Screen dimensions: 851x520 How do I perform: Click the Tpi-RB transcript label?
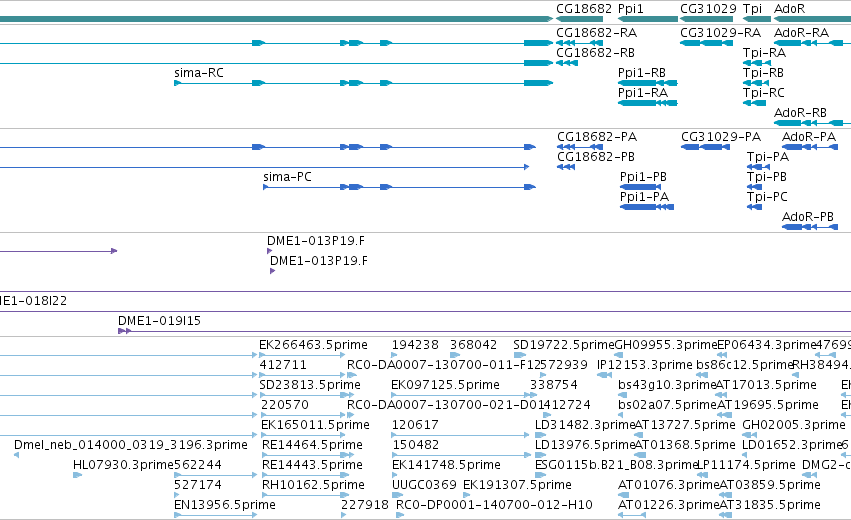point(763,73)
